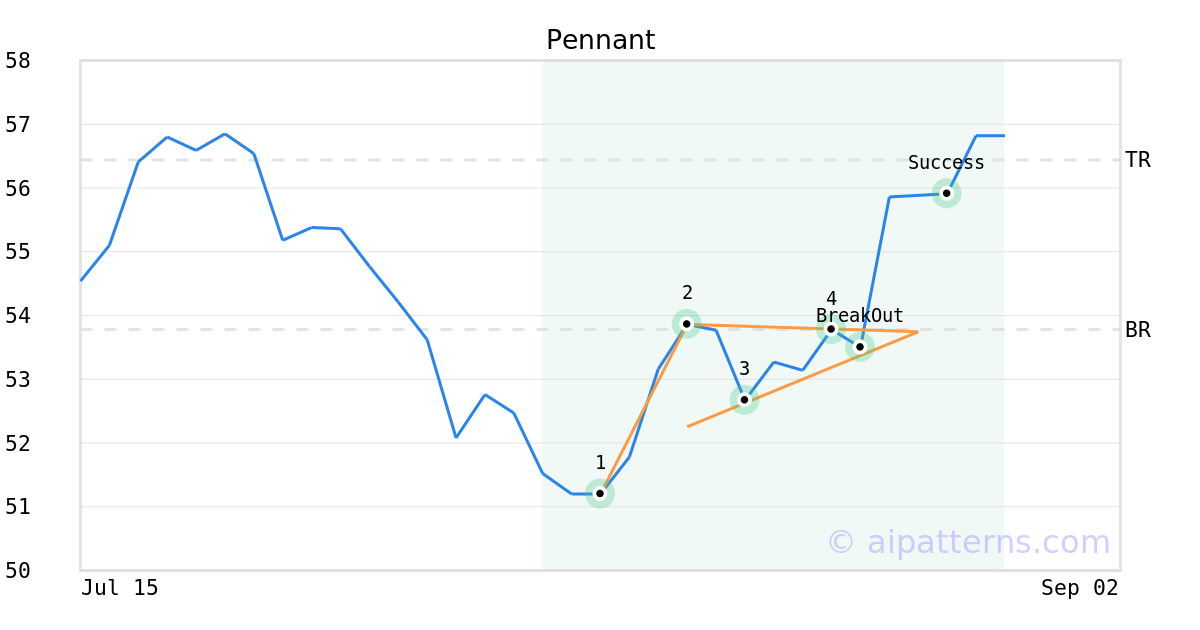Click the orange pennant apex point
This screenshot has width=1200, height=630.
tap(917, 332)
